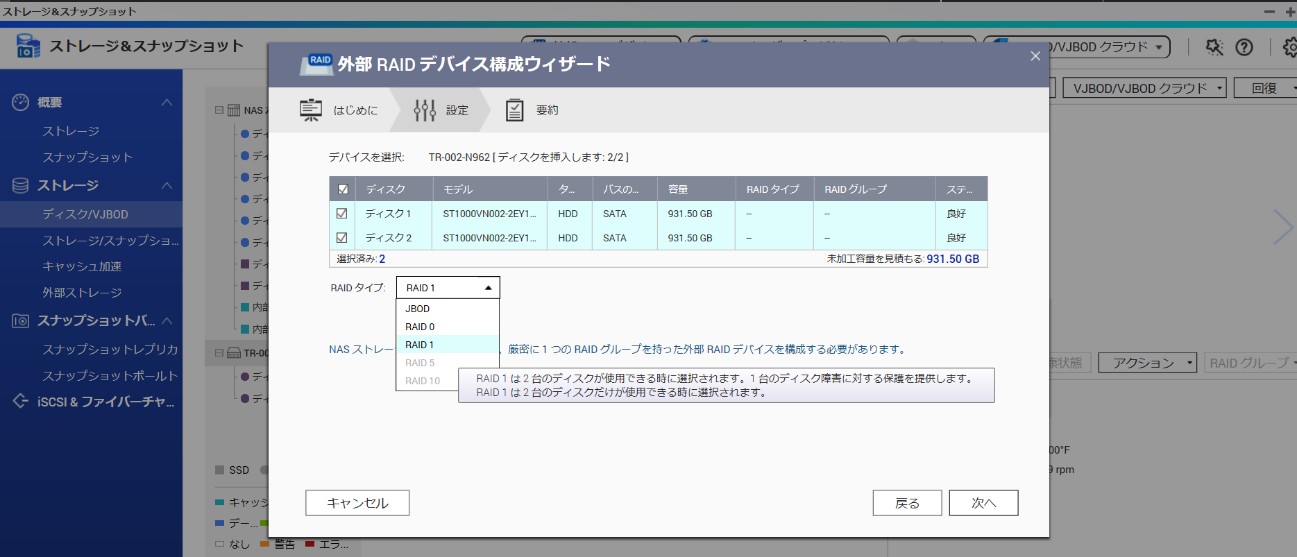The height and width of the screenshot is (557, 1297).
Task: Click the キャンセル button
Action: pyautogui.click(x=357, y=503)
